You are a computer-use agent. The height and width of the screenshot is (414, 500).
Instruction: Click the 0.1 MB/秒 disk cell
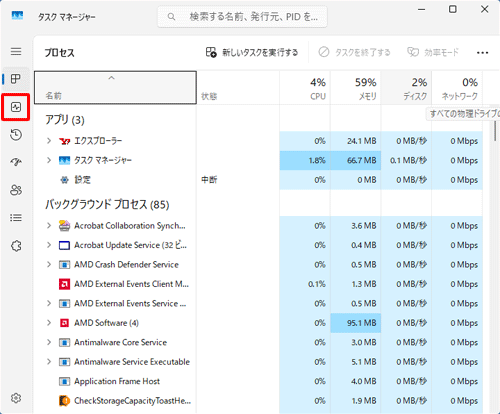[x=406, y=161]
